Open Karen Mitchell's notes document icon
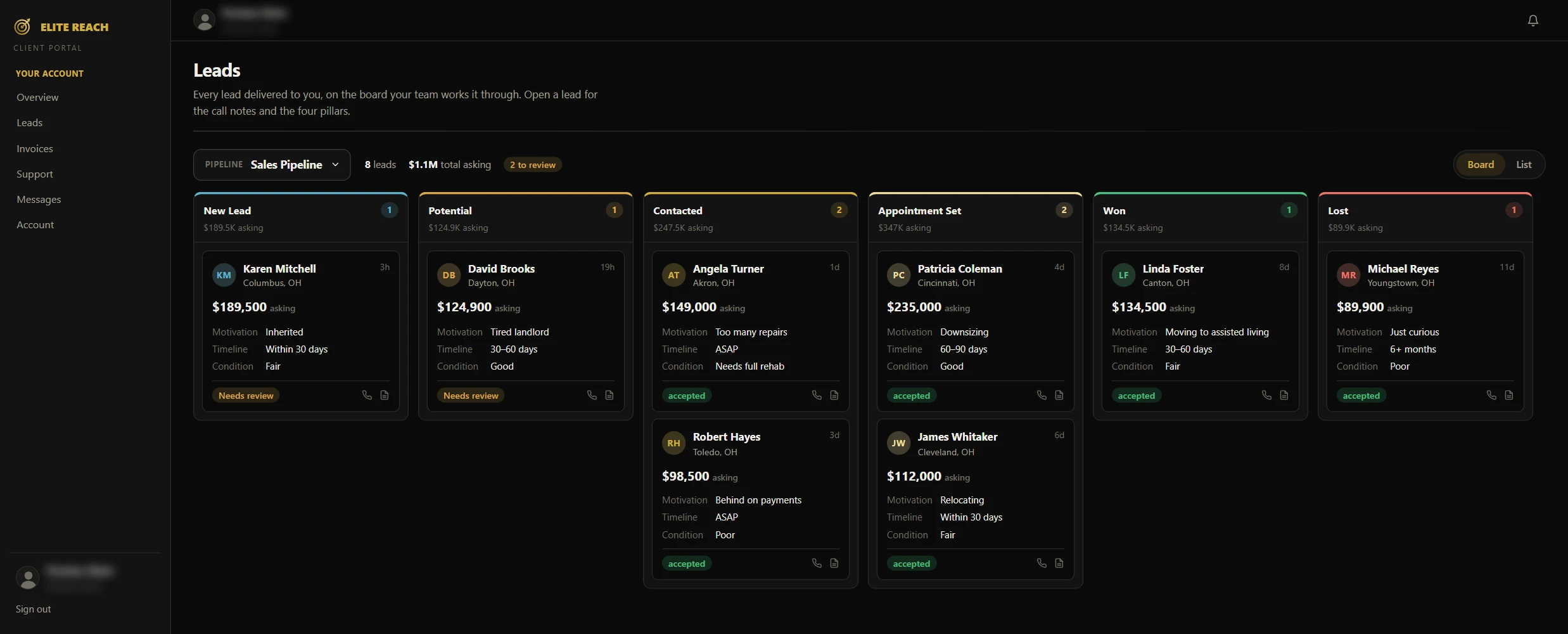The image size is (1568, 634). click(385, 395)
